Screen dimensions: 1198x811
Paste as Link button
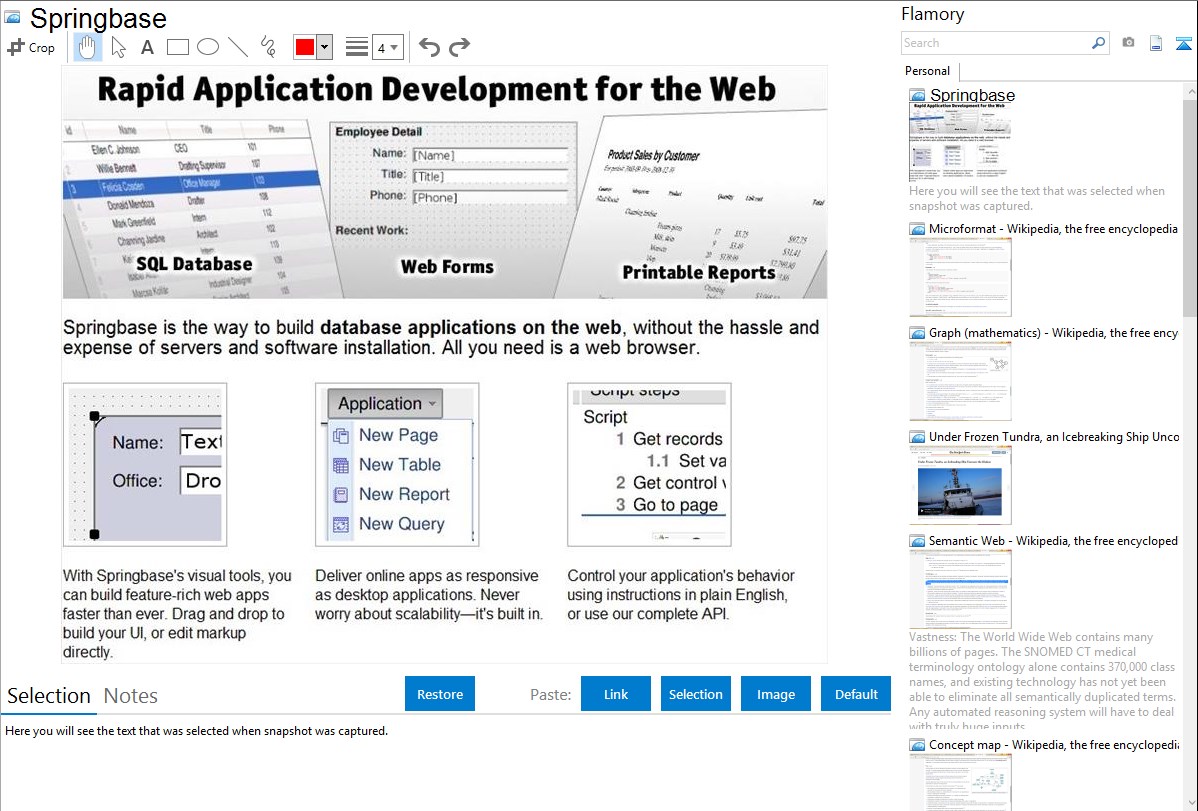coord(616,694)
